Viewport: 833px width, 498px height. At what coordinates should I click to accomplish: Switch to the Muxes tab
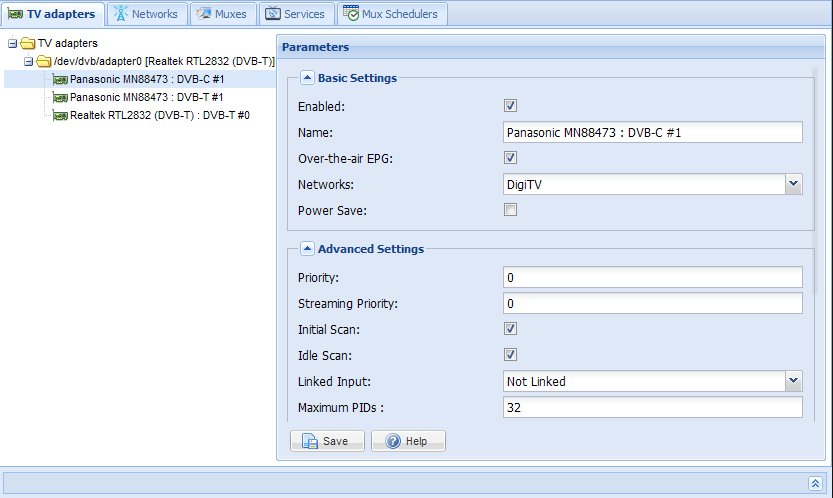pyautogui.click(x=223, y=14)
